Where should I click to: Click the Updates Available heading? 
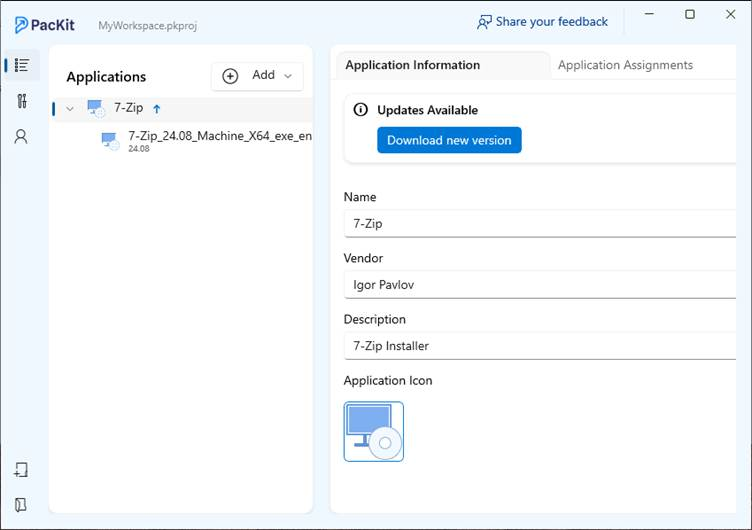point(427,110)
